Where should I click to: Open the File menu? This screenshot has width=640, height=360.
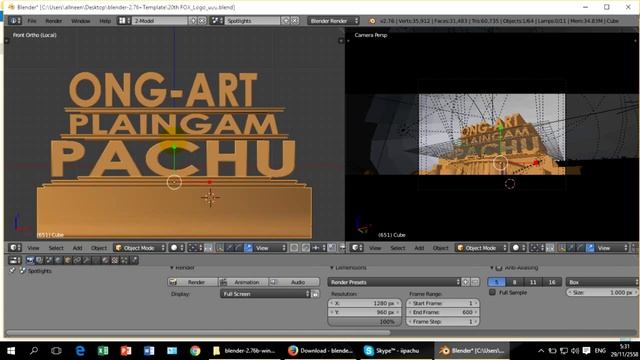(x=32, y=21)
